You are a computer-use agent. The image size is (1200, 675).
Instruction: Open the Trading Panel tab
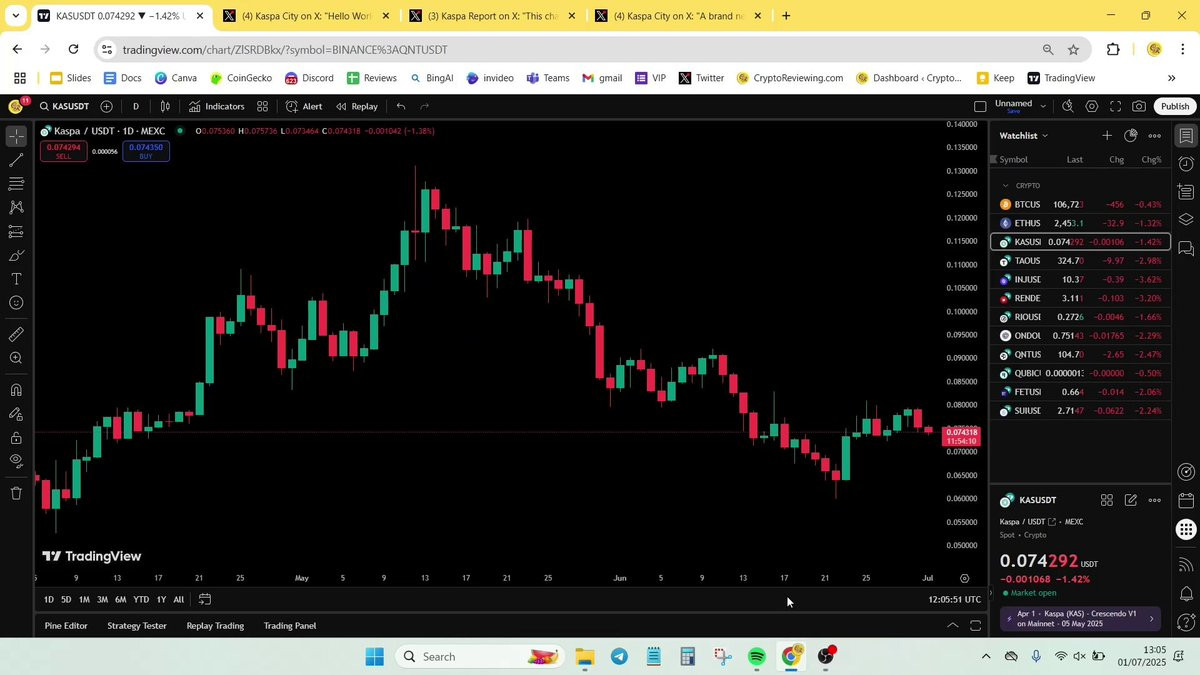[290, 626]
